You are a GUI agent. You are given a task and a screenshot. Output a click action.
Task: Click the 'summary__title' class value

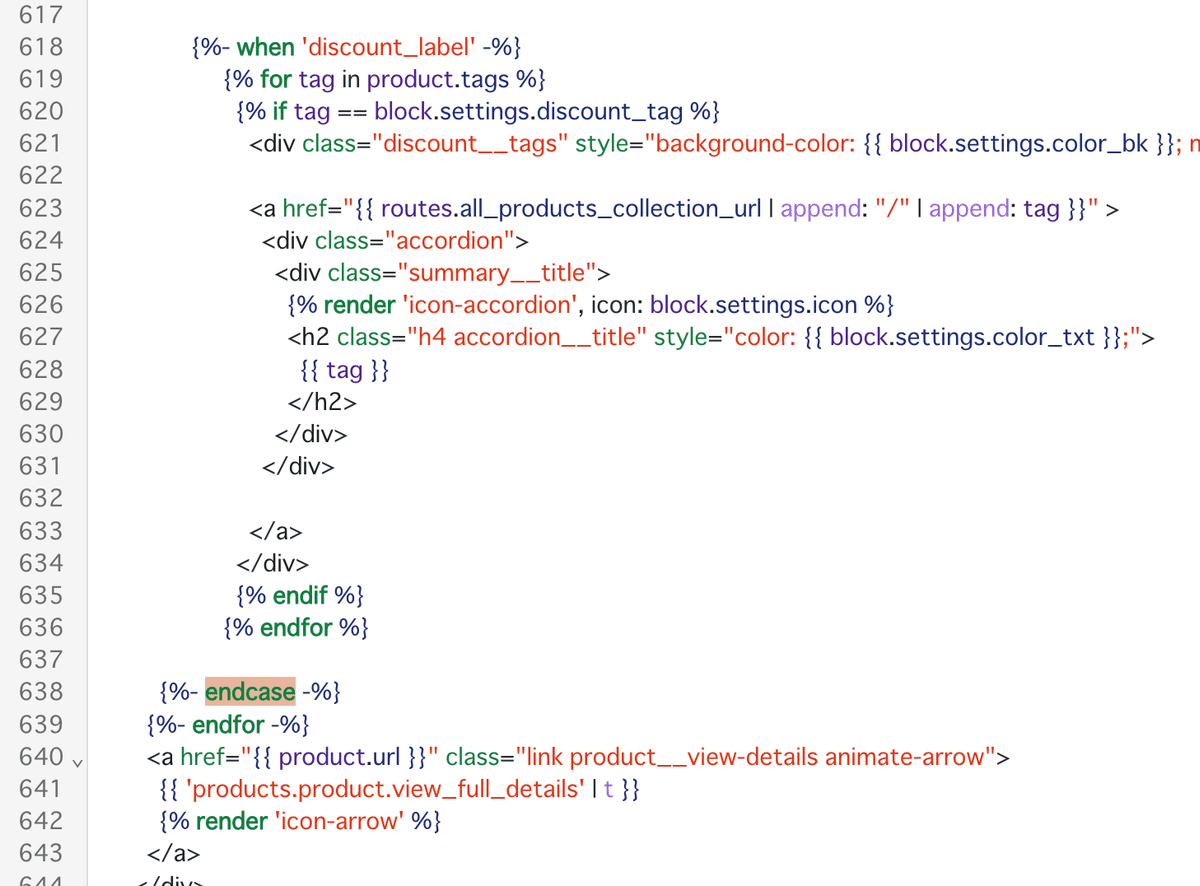pos(497,273)
